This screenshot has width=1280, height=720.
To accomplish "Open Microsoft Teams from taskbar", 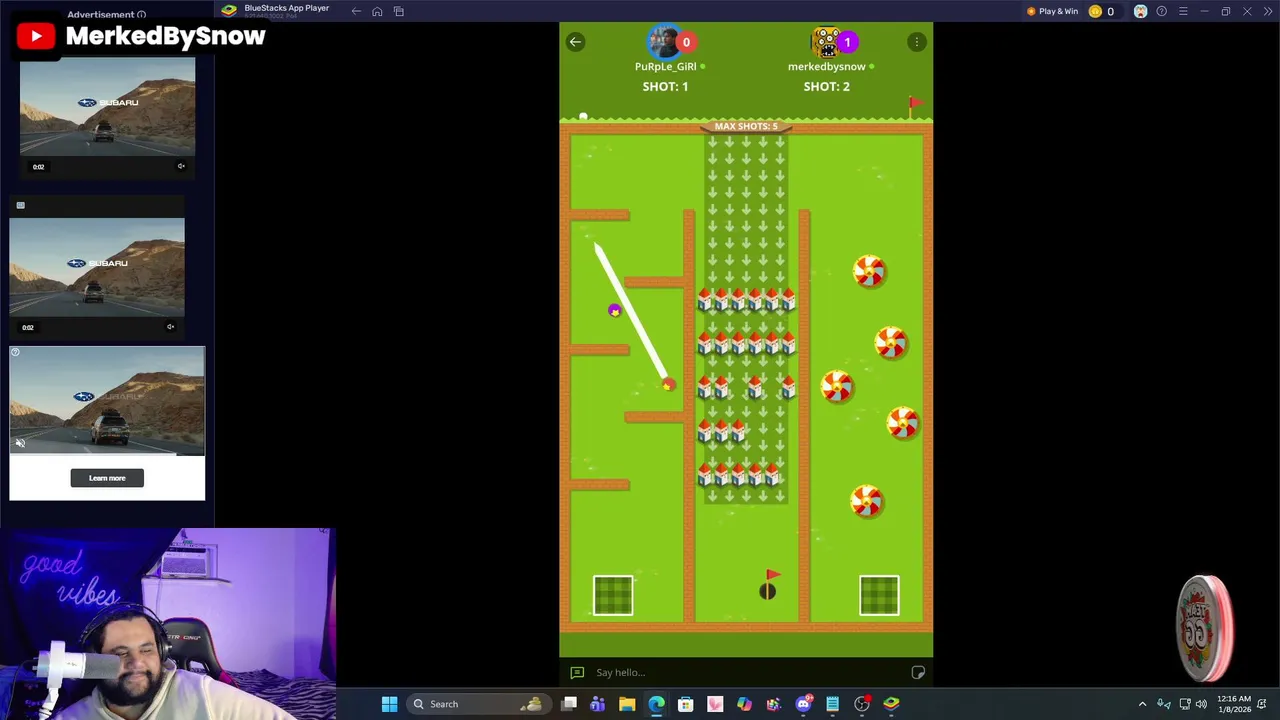I will [x=598, y=704].
